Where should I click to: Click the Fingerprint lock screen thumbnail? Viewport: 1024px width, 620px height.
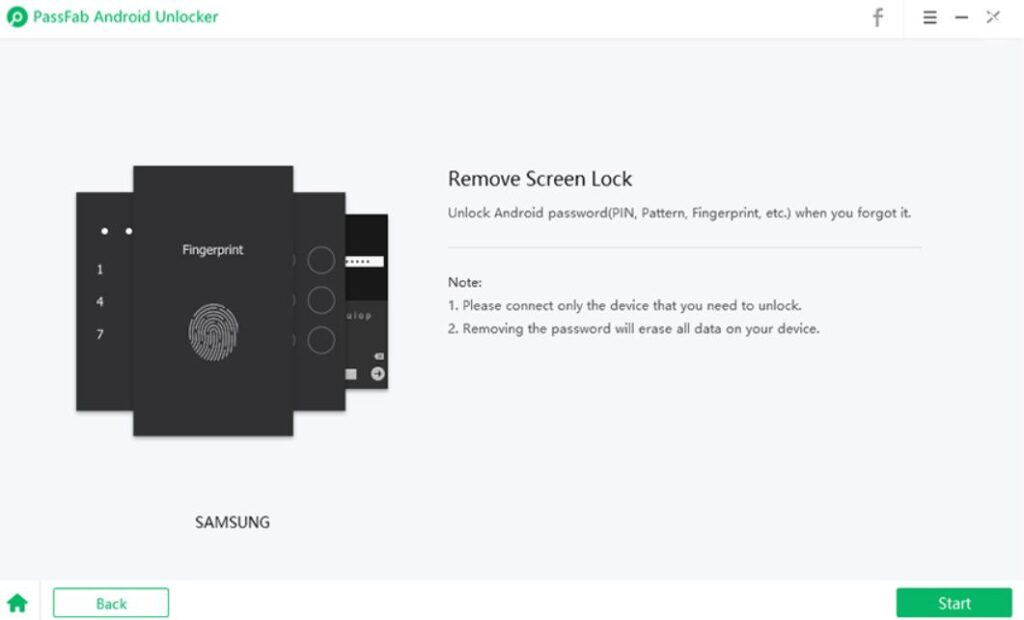[213, 300]
